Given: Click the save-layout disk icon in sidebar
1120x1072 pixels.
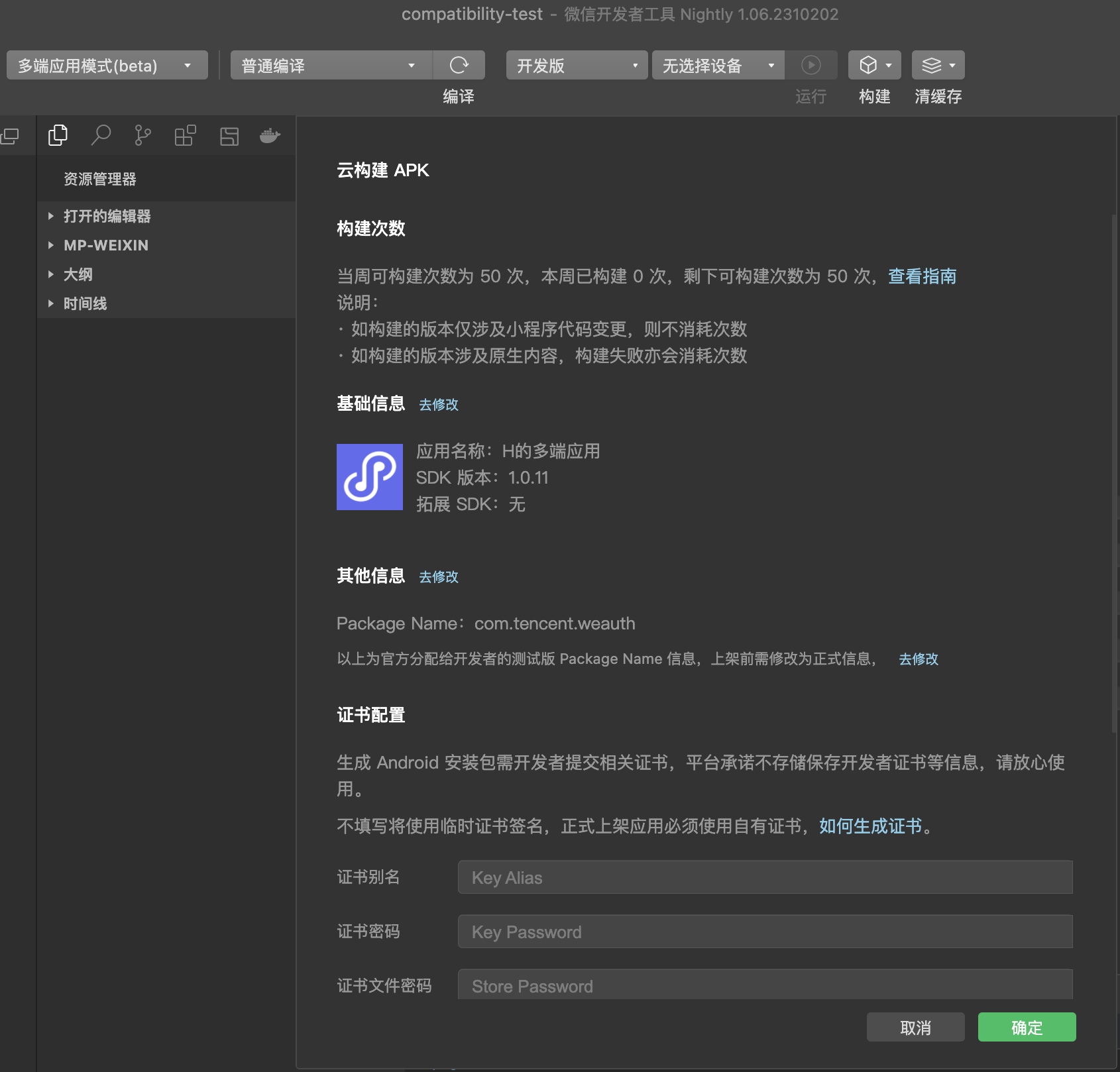Looking at the screenshot, I should 229,136.
